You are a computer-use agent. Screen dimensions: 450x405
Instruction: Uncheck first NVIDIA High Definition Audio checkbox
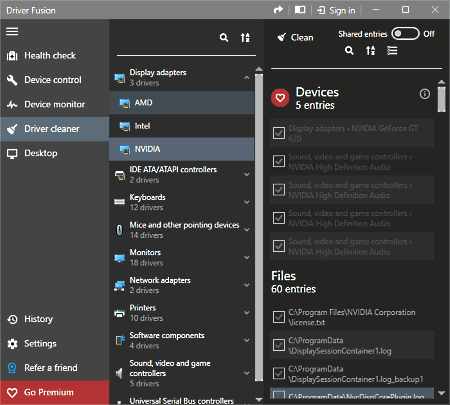(x=279, y=161)
